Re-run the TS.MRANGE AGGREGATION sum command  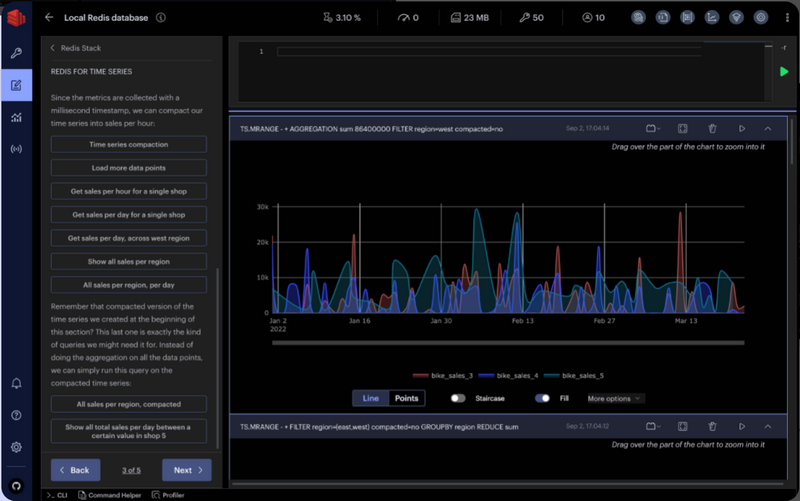tap(742, 129)
